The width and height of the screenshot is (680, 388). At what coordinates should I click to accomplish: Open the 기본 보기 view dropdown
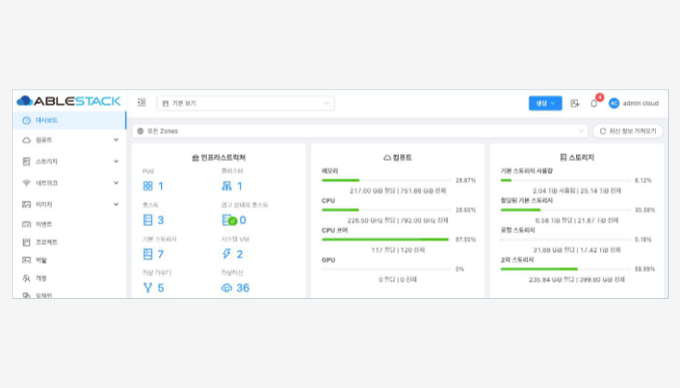245,103
